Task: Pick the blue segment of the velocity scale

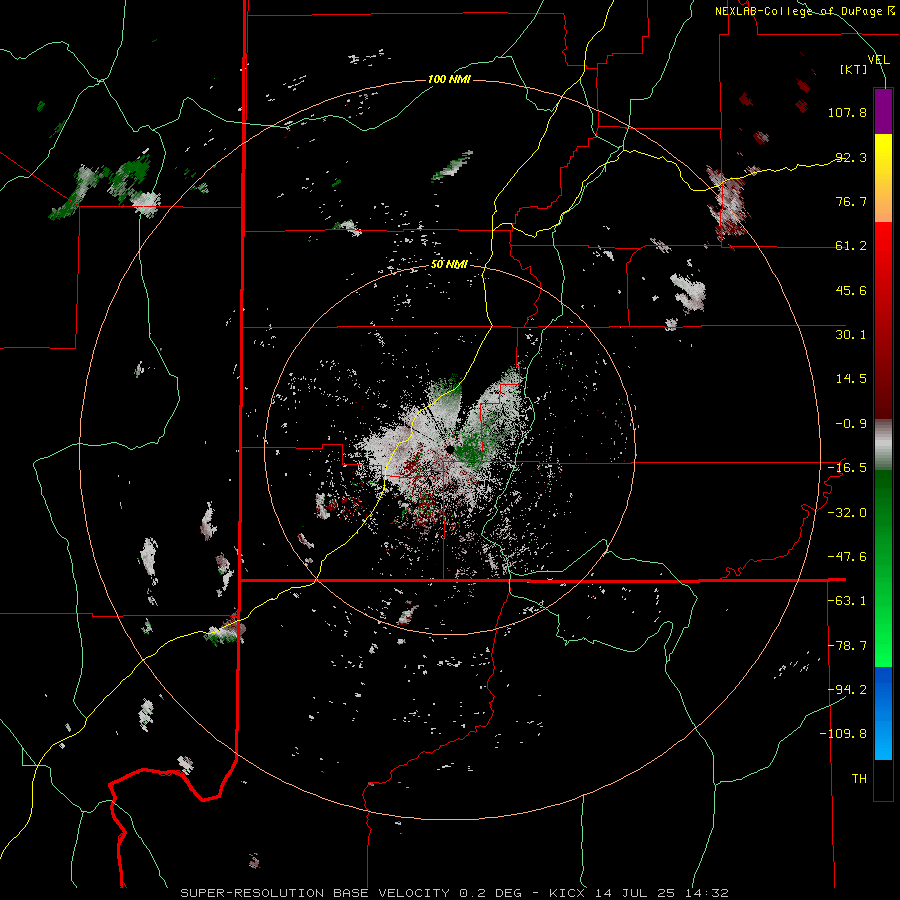Action: (x=883, y=713)
